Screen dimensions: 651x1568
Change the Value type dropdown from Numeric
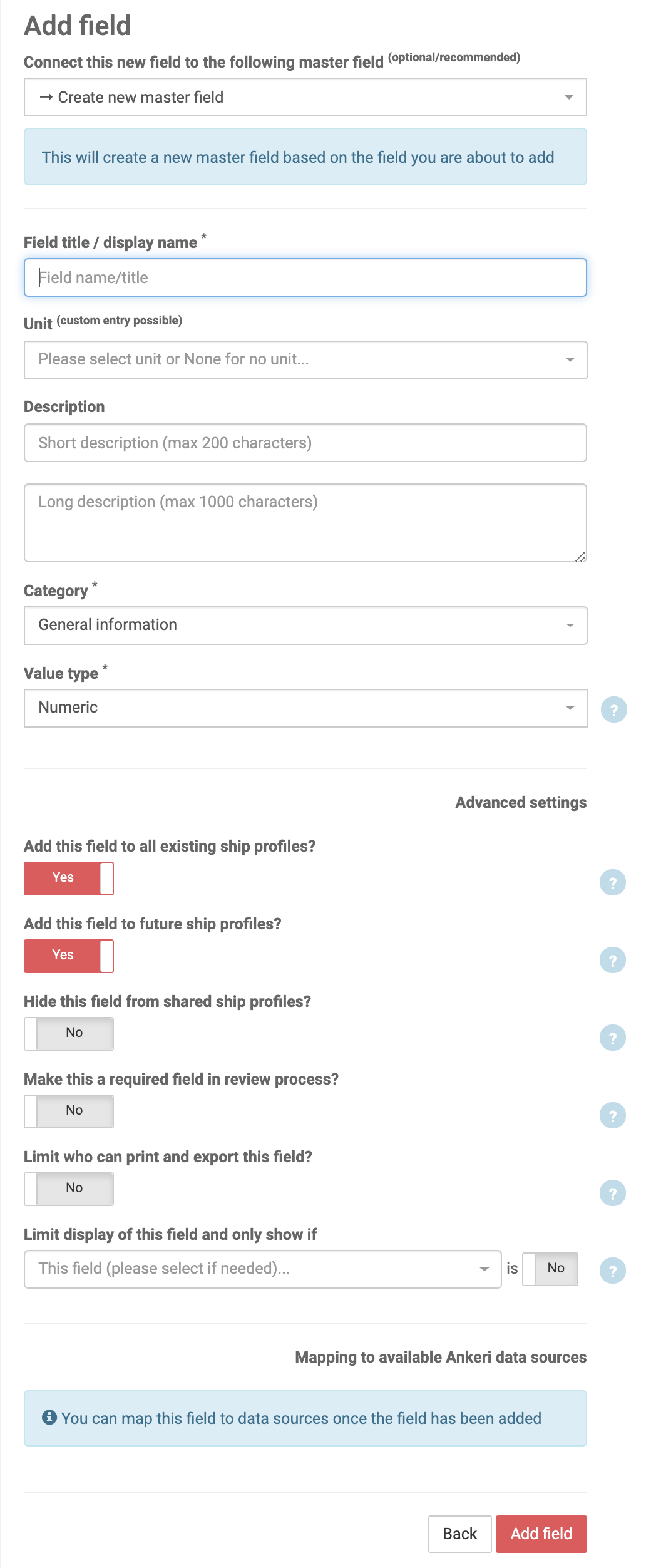pyautogui.click(x=305, y=708)
